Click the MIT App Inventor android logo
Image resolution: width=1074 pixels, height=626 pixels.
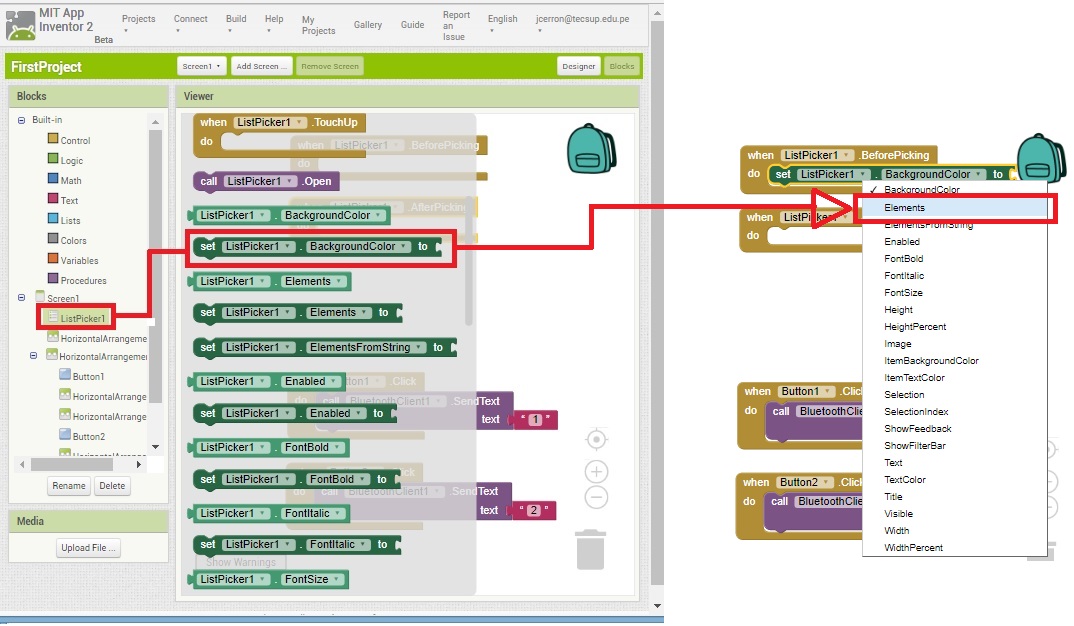20,25
